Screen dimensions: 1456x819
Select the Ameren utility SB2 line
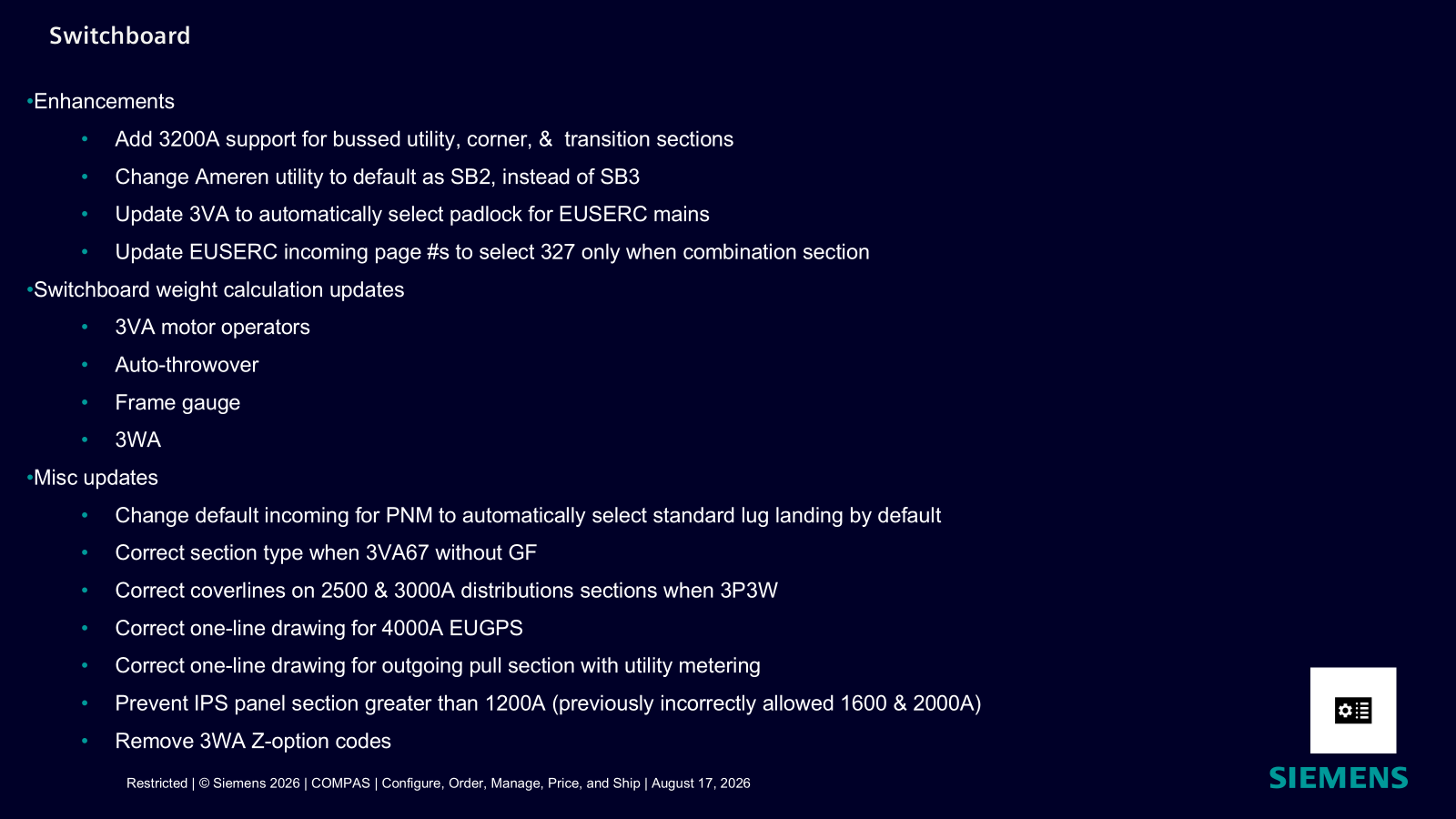[378, 177]
